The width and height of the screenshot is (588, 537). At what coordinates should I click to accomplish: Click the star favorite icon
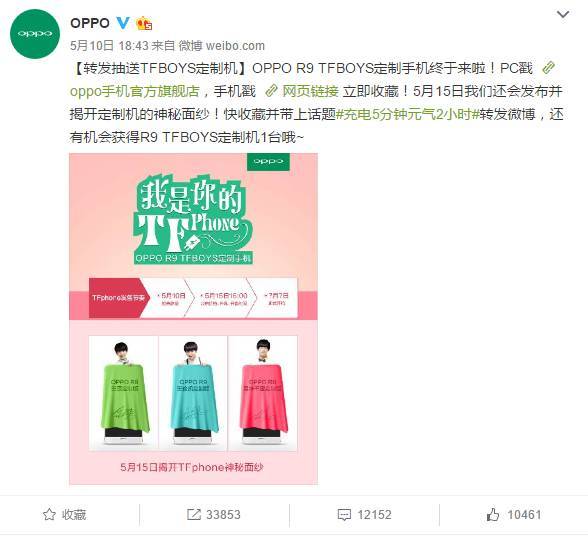(x=49, y=514)
